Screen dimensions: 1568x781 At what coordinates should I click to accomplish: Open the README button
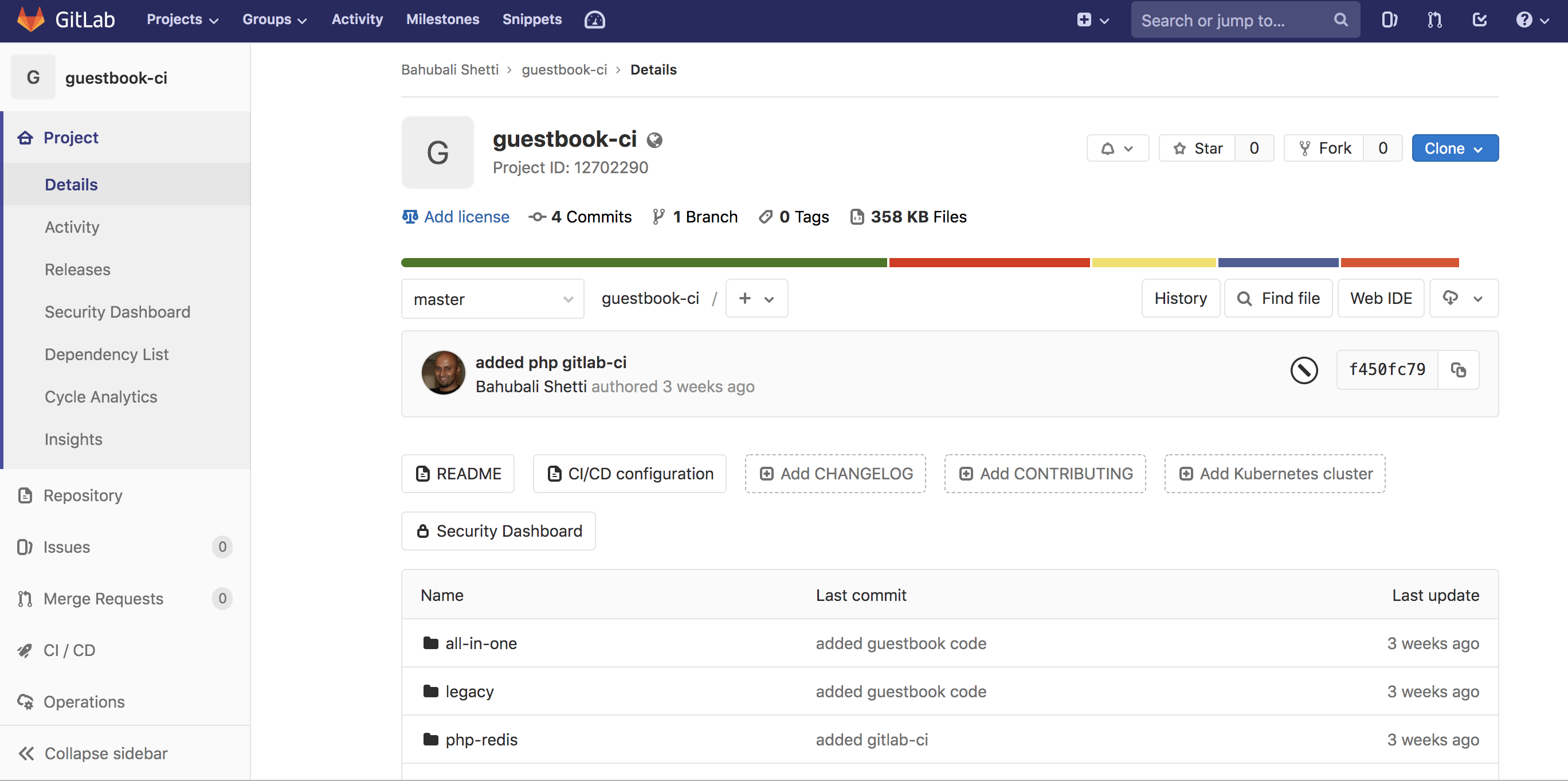(x=458, y=473)
